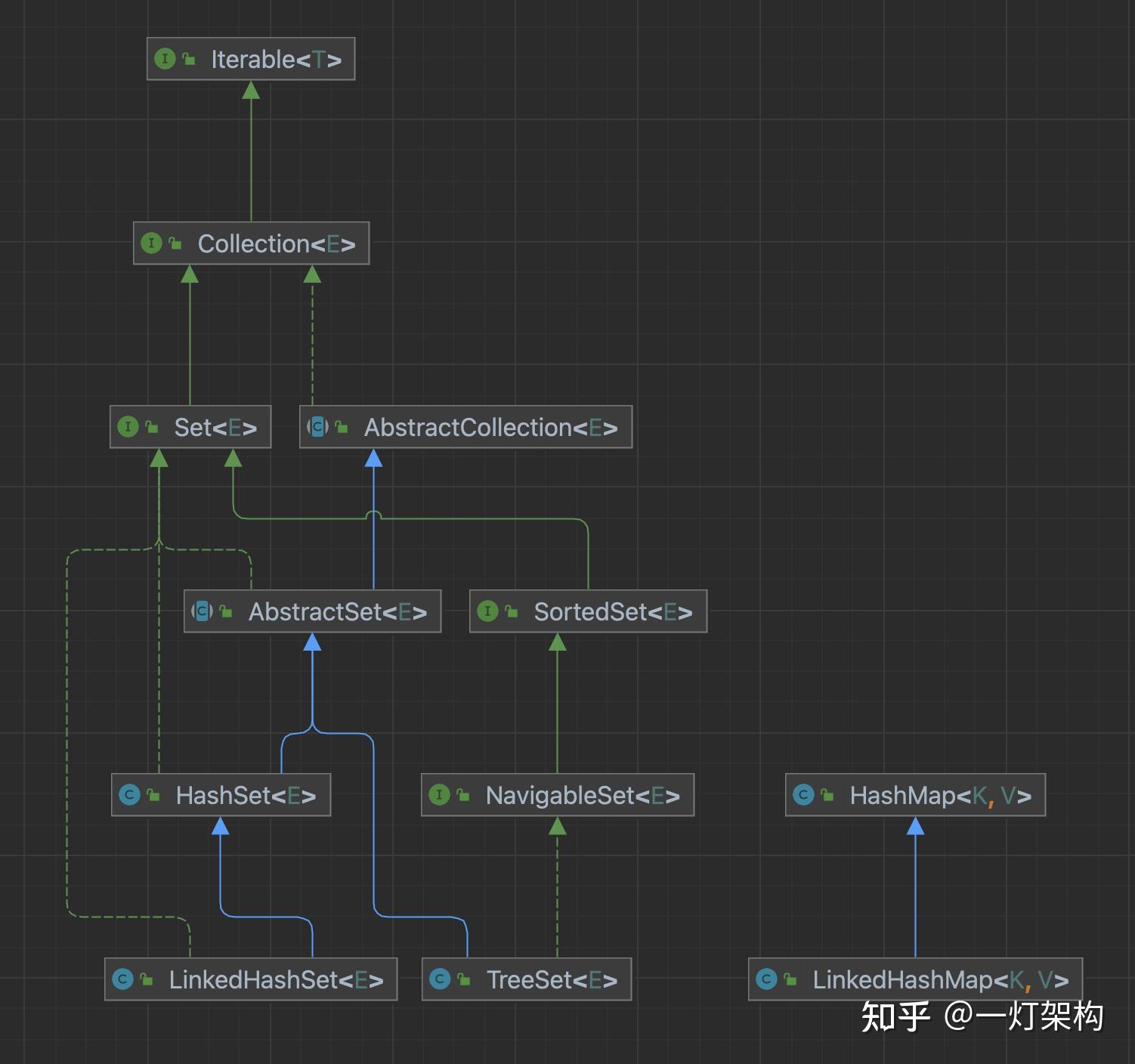Click the class icon on TreeSet<E>
Viewport: 1135px width, 1064px height.
click(441, 979)
